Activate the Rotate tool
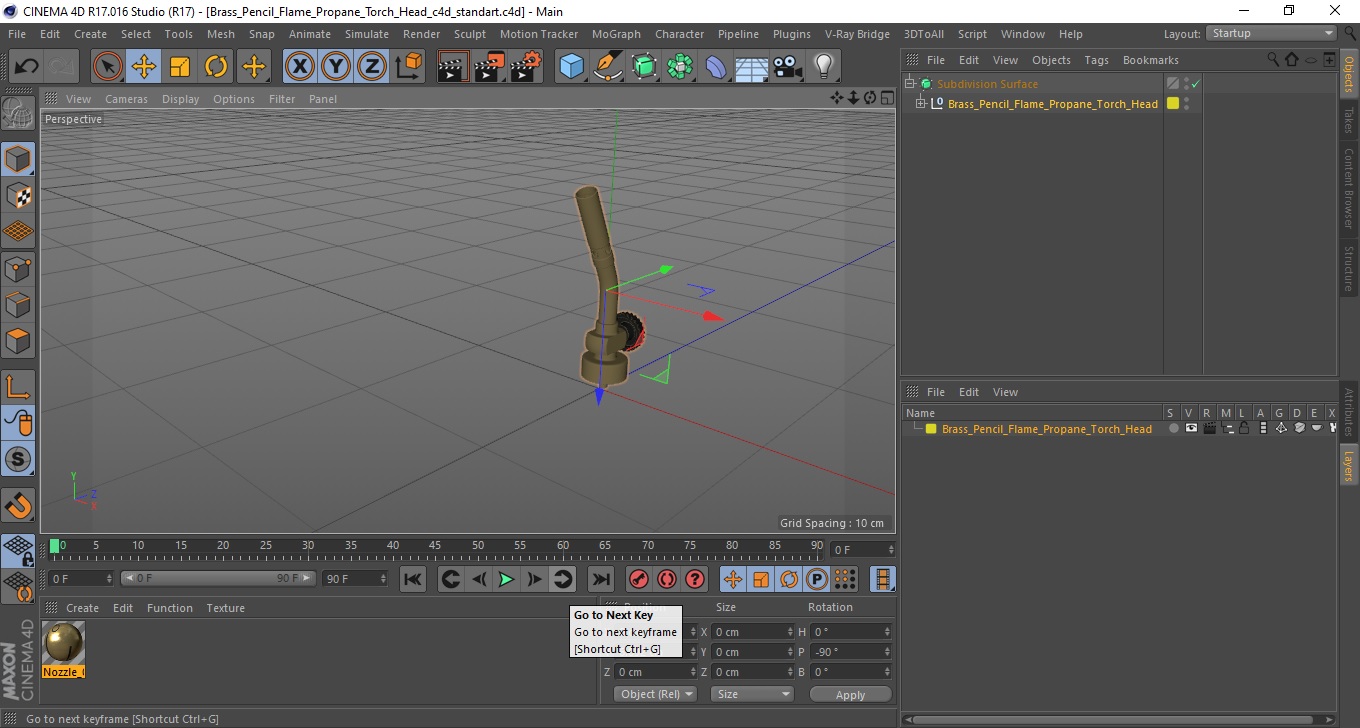The width and height of the screenshot is (1360, 728). [216, 67]
